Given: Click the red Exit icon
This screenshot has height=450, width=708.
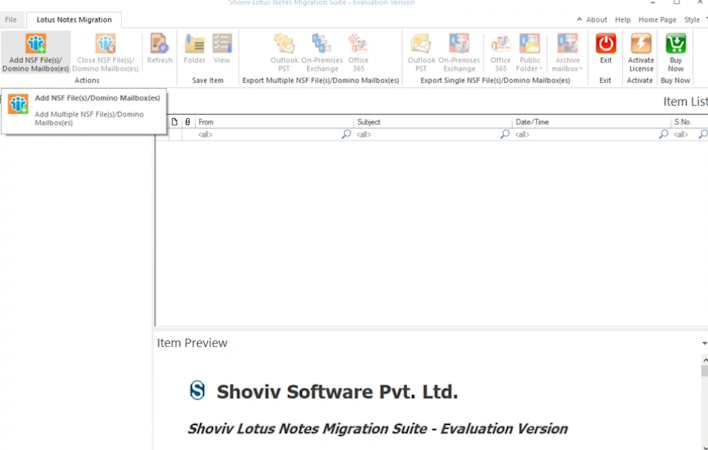Looking at the screenshot, I should pos(606,43).
